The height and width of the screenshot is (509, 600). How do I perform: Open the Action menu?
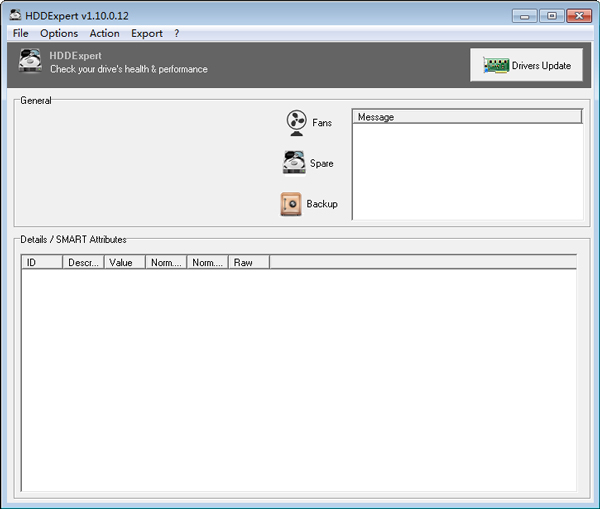click(x=104, y=33)
